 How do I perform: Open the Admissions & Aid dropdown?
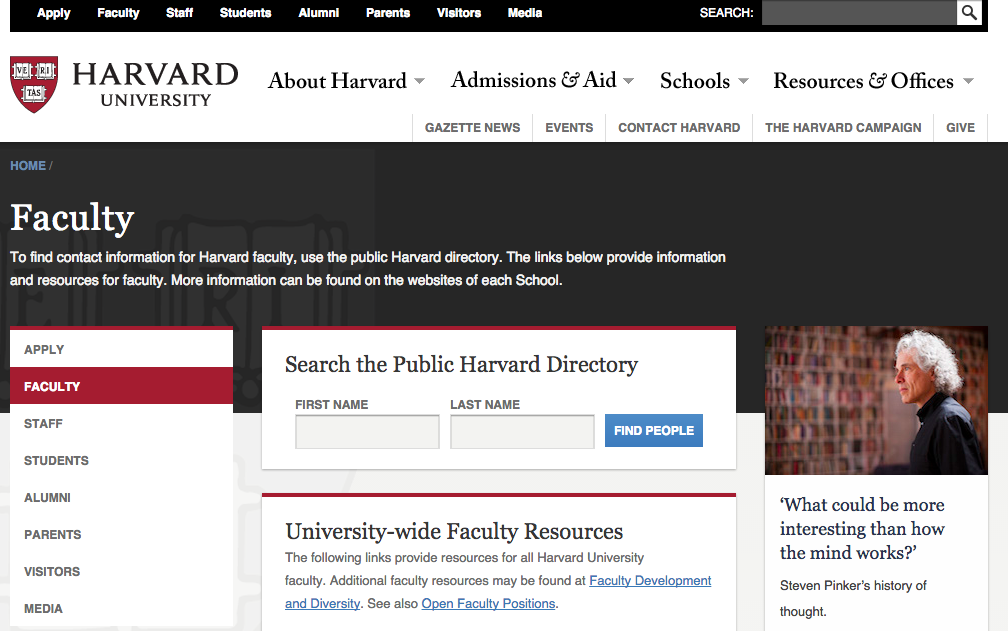coord(542,81)
